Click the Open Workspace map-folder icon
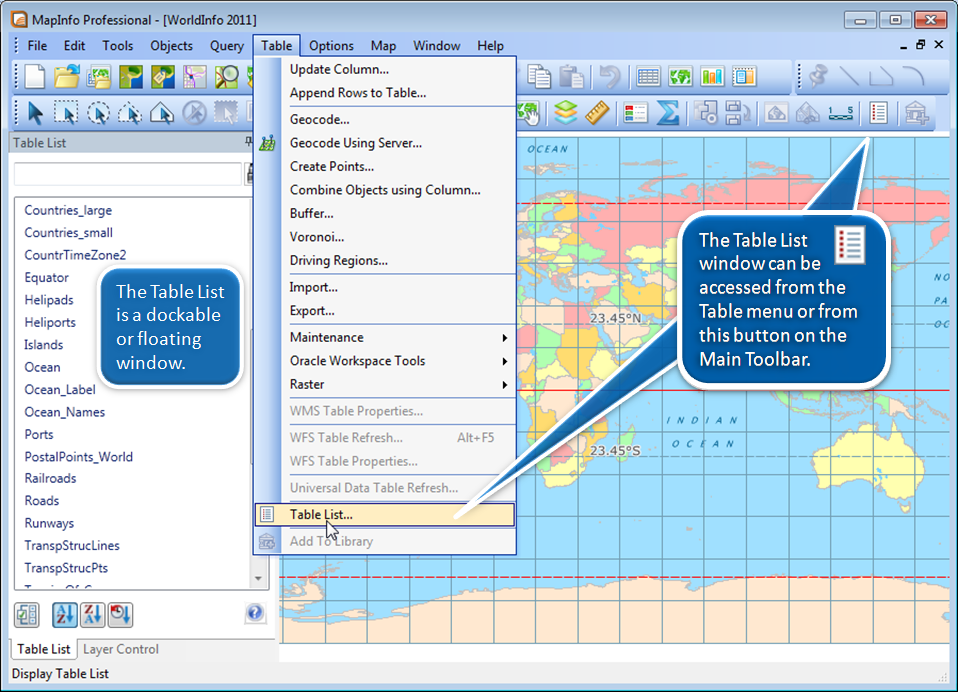958x692 pixels. (x=99, y=77)
